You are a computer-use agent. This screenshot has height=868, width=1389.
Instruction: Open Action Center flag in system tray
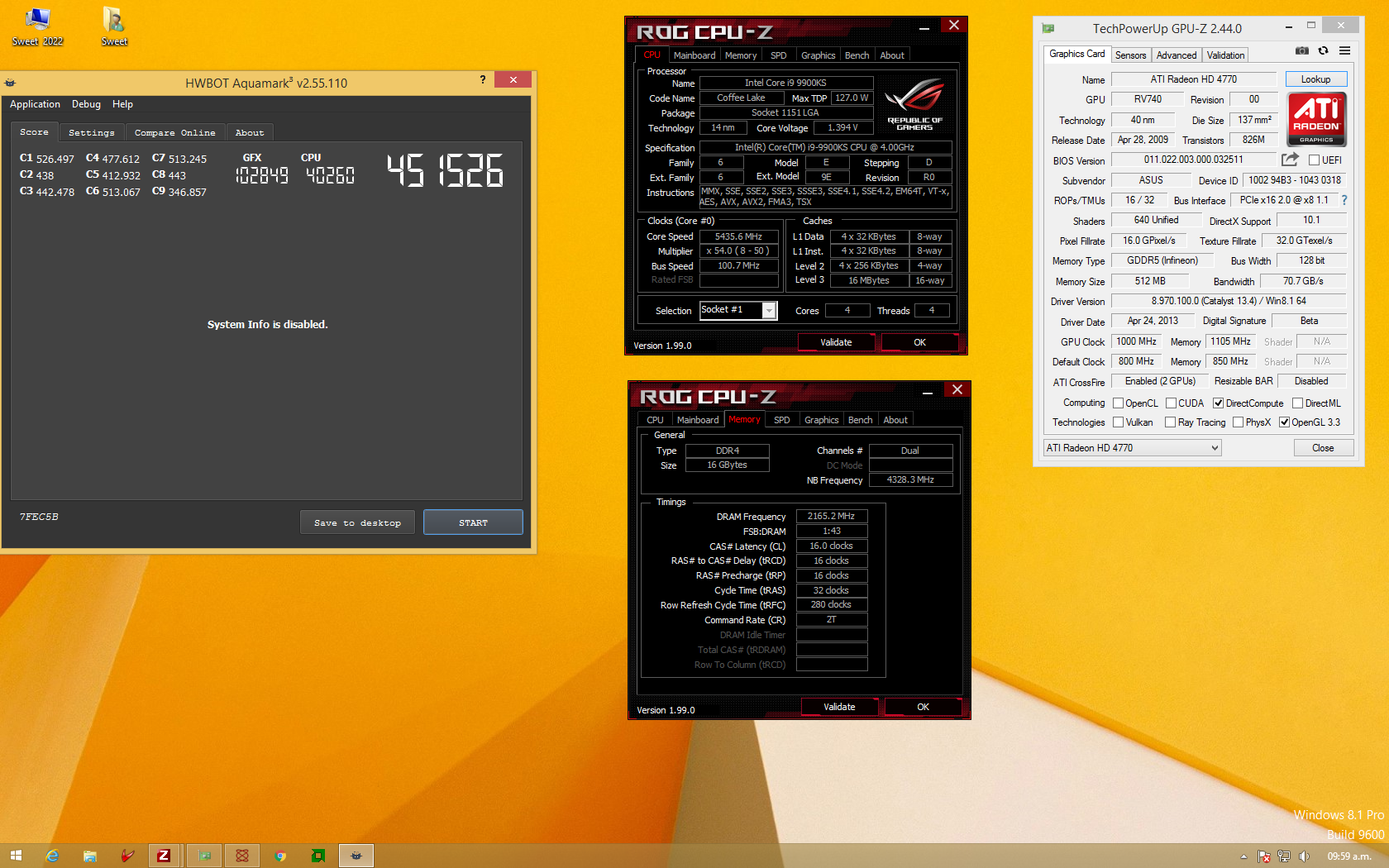(1263, 856)
